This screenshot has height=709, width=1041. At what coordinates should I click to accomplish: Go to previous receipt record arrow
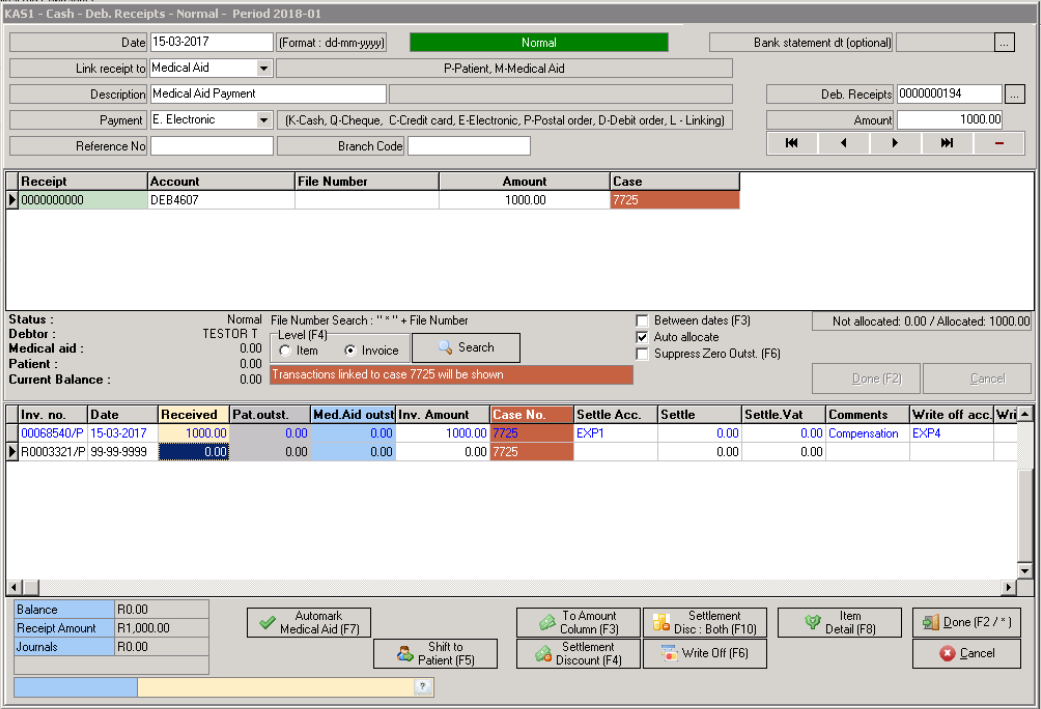point(843,143)
